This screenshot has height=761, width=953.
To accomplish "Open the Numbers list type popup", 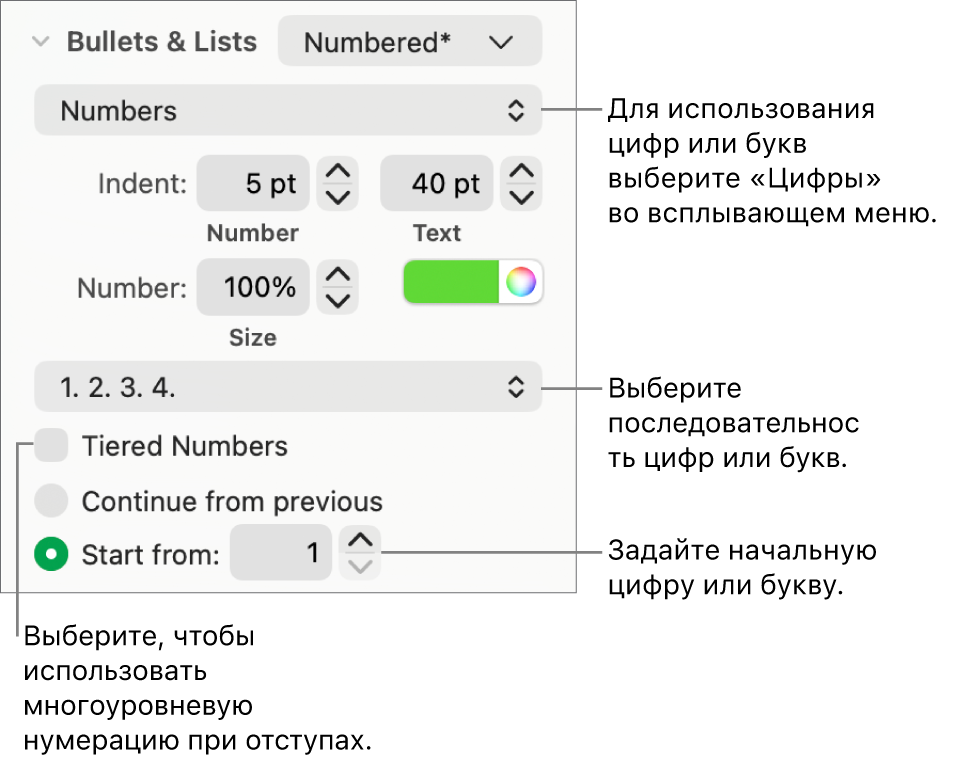I will (x=288, y=111).
